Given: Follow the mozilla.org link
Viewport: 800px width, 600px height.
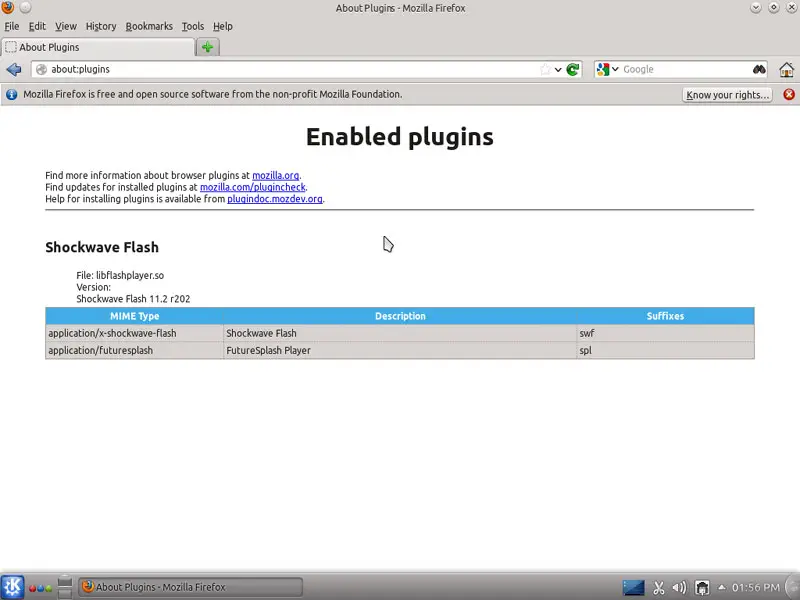Looking at the screenshot, I should [276, 176].
